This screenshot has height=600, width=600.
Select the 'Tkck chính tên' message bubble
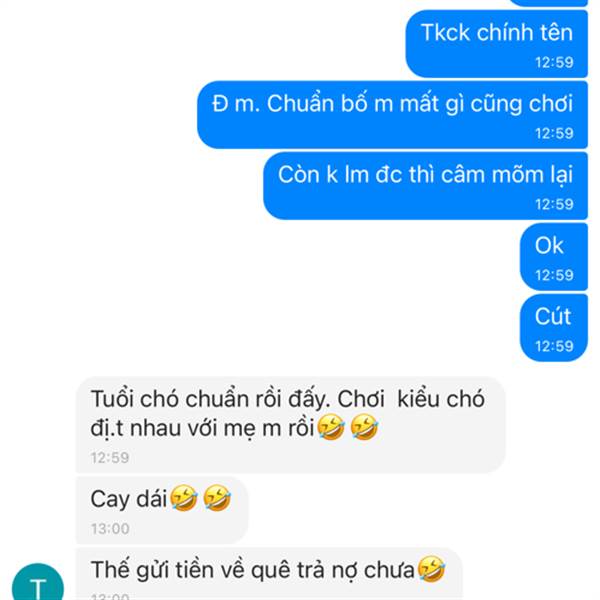pos(497,44)
